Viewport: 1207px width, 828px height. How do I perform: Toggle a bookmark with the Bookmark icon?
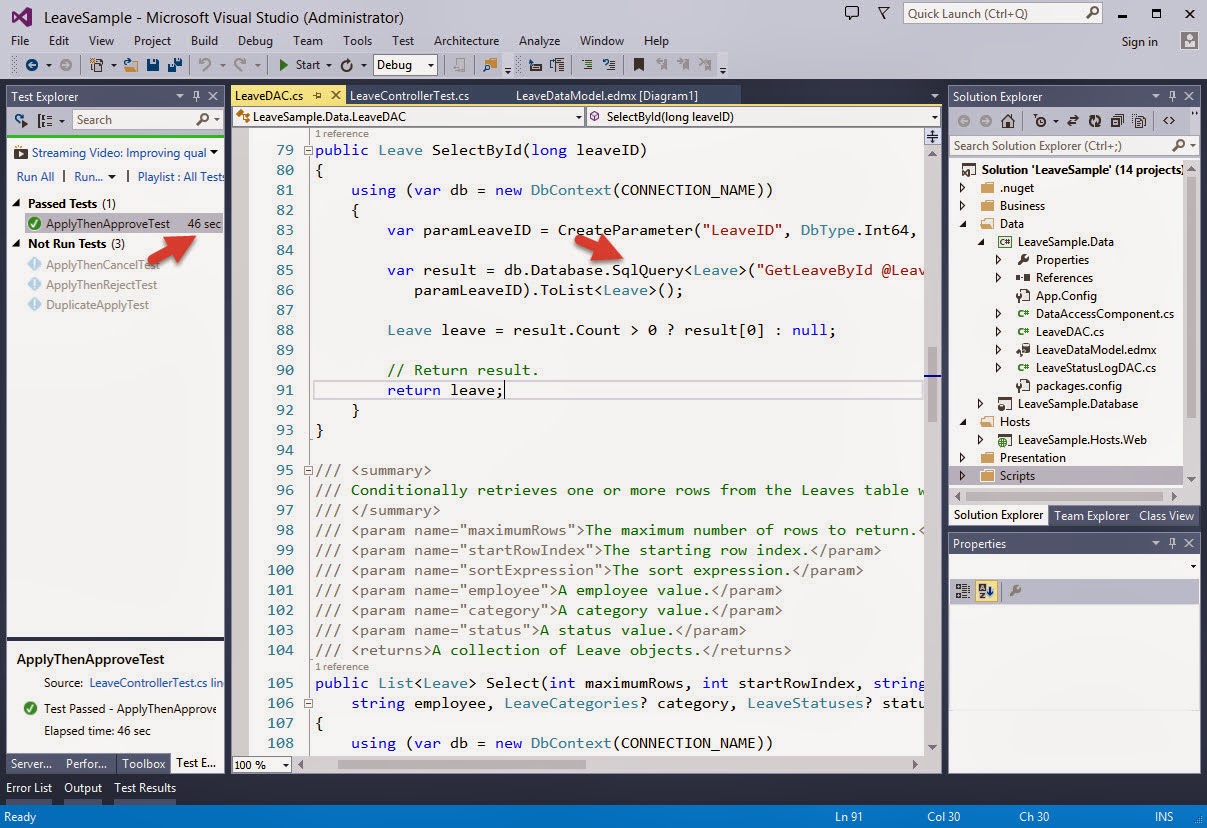coord(638,65)
